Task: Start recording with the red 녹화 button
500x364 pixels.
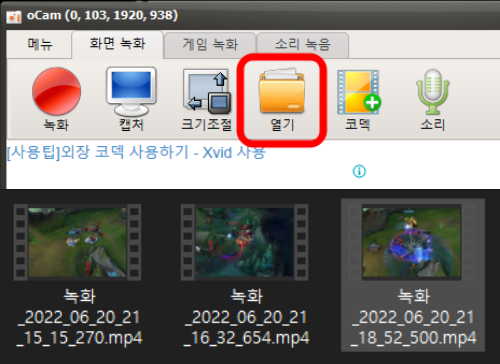Action: pos(56,99)
